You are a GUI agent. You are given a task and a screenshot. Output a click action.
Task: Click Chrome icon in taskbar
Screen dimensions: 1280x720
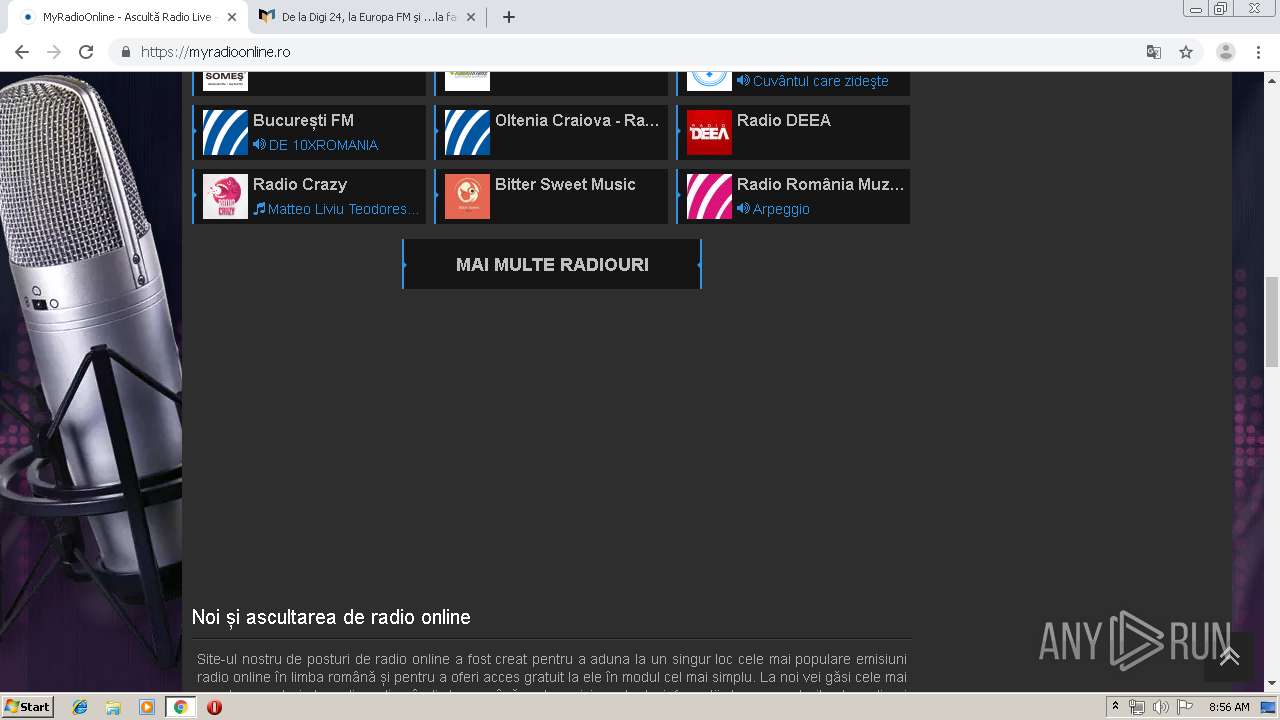point(181,707)
